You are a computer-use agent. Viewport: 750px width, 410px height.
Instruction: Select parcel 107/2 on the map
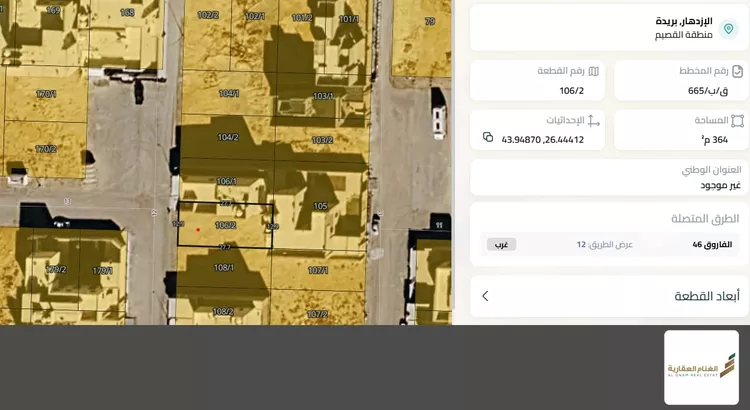click(x=317, y=314)
